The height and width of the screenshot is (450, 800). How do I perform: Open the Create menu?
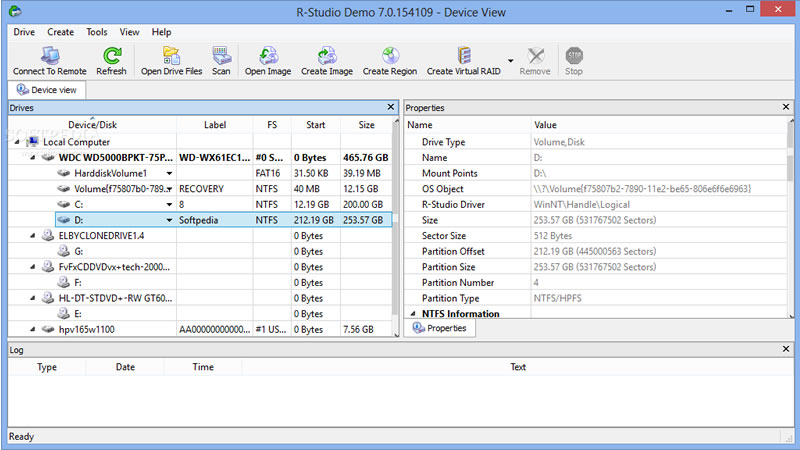[x=60, y=32]
